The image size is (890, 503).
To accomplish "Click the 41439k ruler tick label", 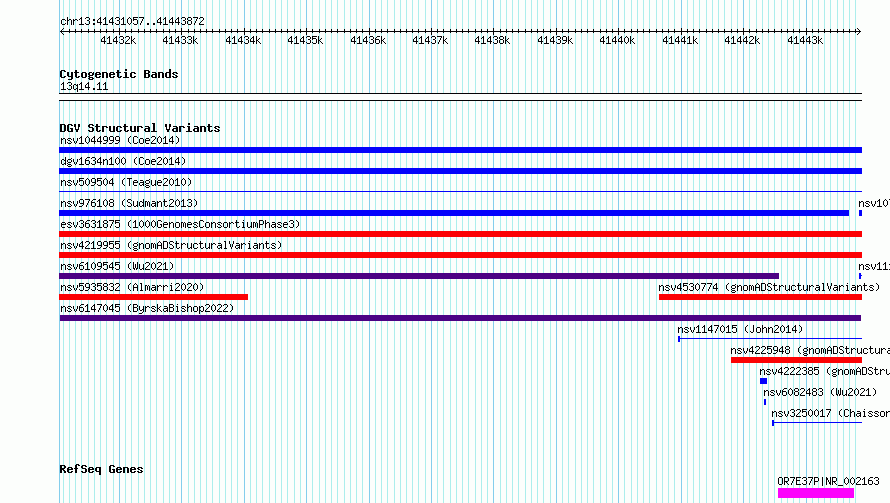I will (555, 41).
